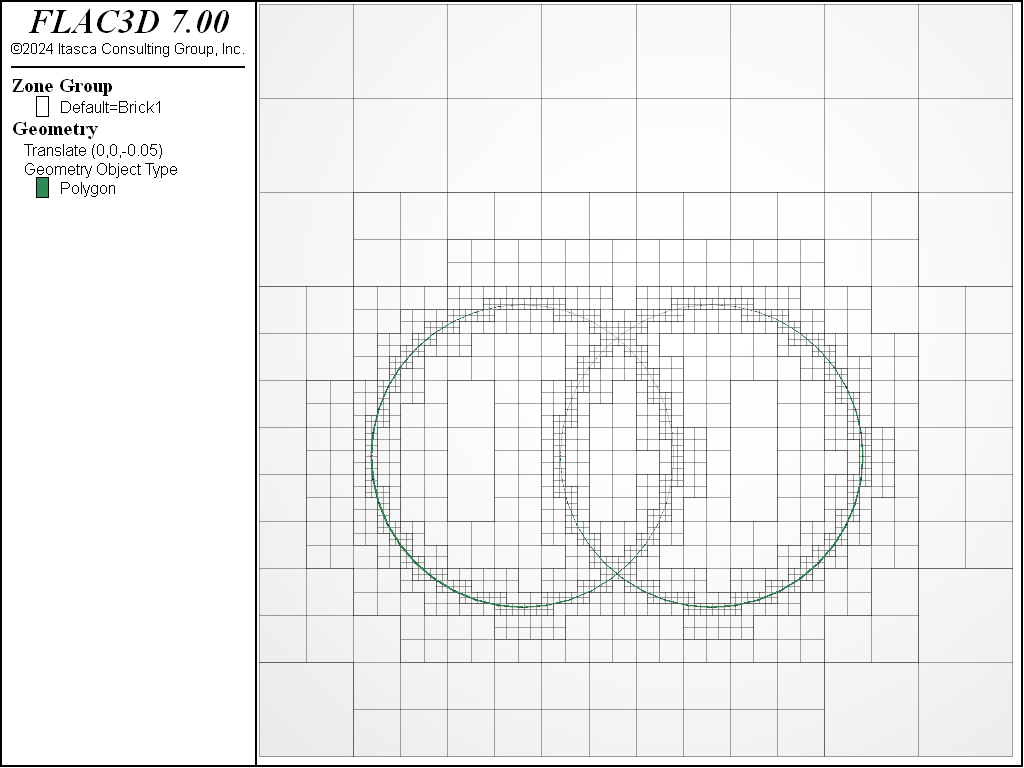Select the Geometry legend heading

[x=55, y=129]
